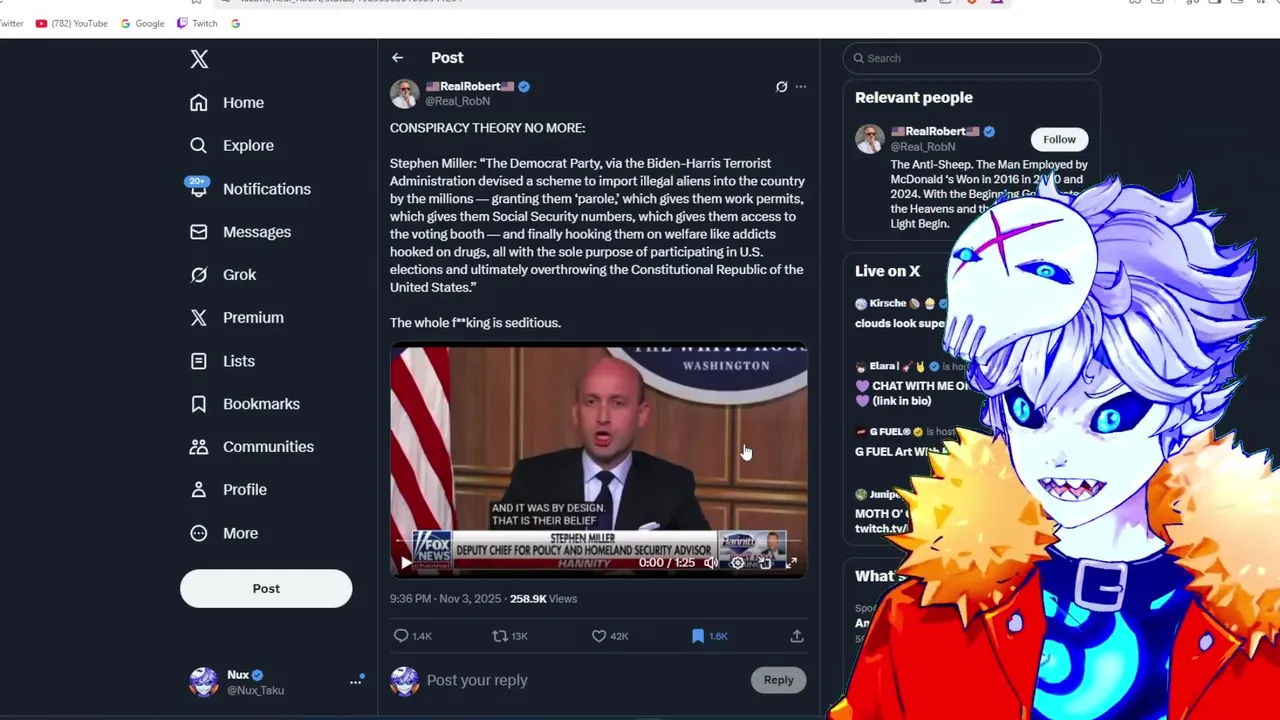Toggle the bookmark on this post
The height and width of the screenshot is (720, 1280).
tap(698, 636)
